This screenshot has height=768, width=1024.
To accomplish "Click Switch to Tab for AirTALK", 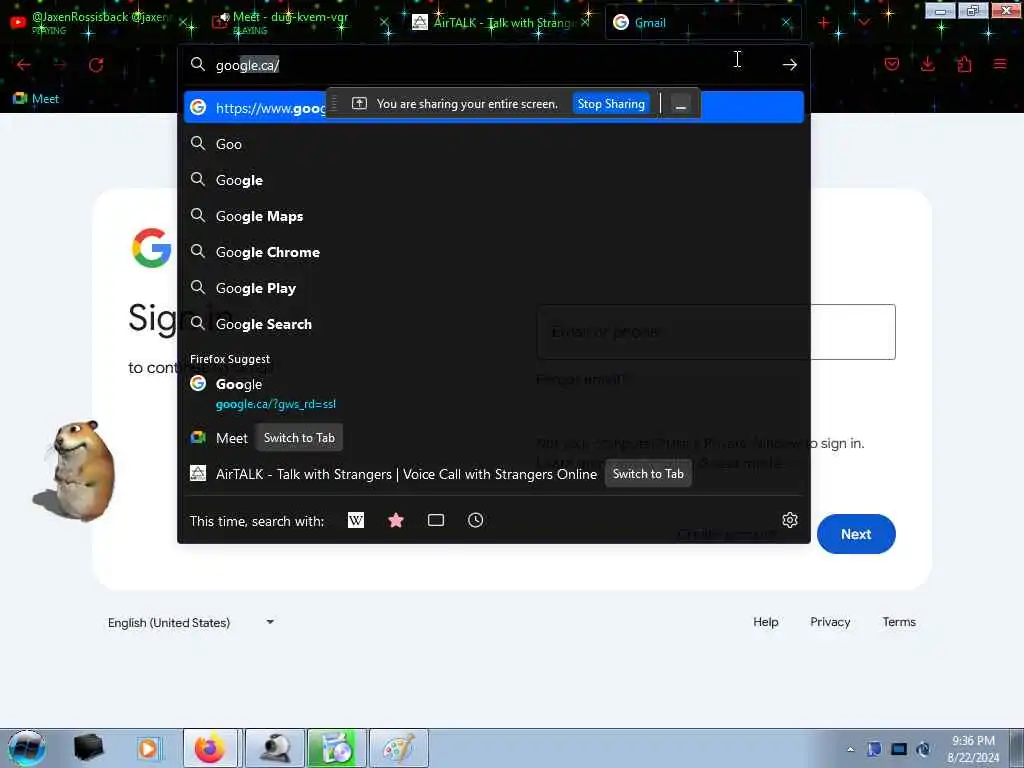I will click(x=648, y=474).
